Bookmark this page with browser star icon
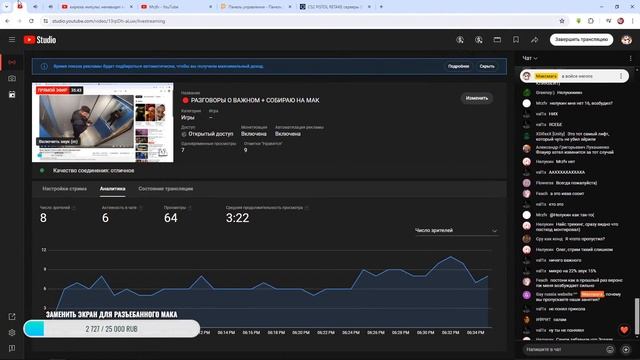This screenshot has width=640, height=360. [x=562, y=21]
